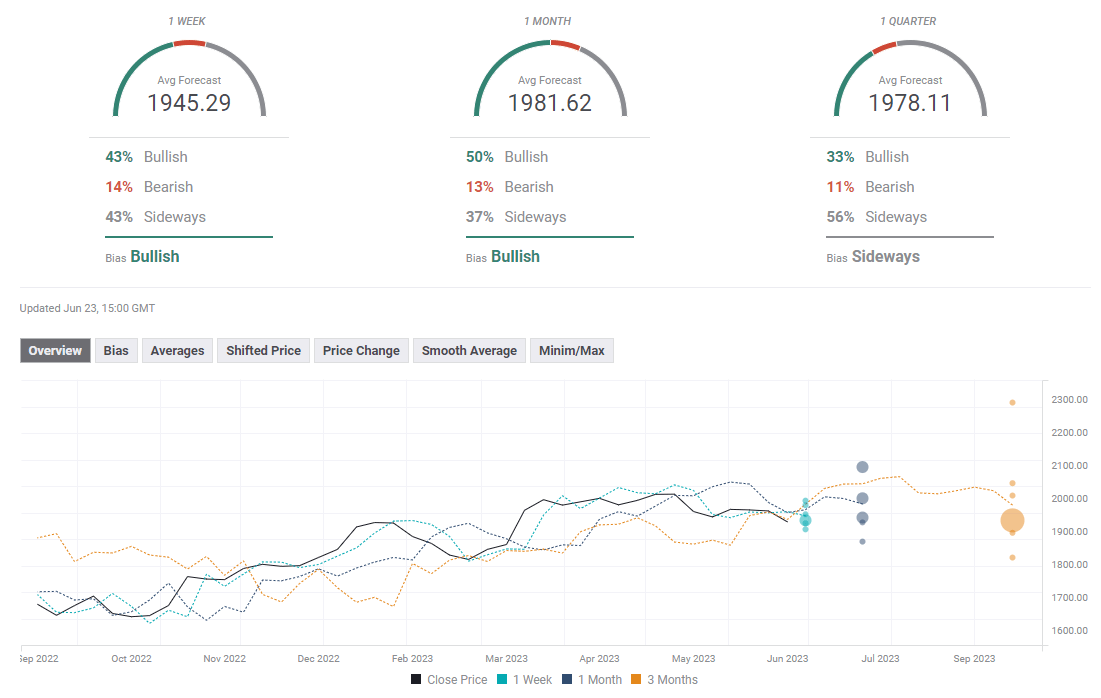Select the Shifted Price tab
Image resolution: width=1101 pixels, height=698 pixels.
point(263,351)
